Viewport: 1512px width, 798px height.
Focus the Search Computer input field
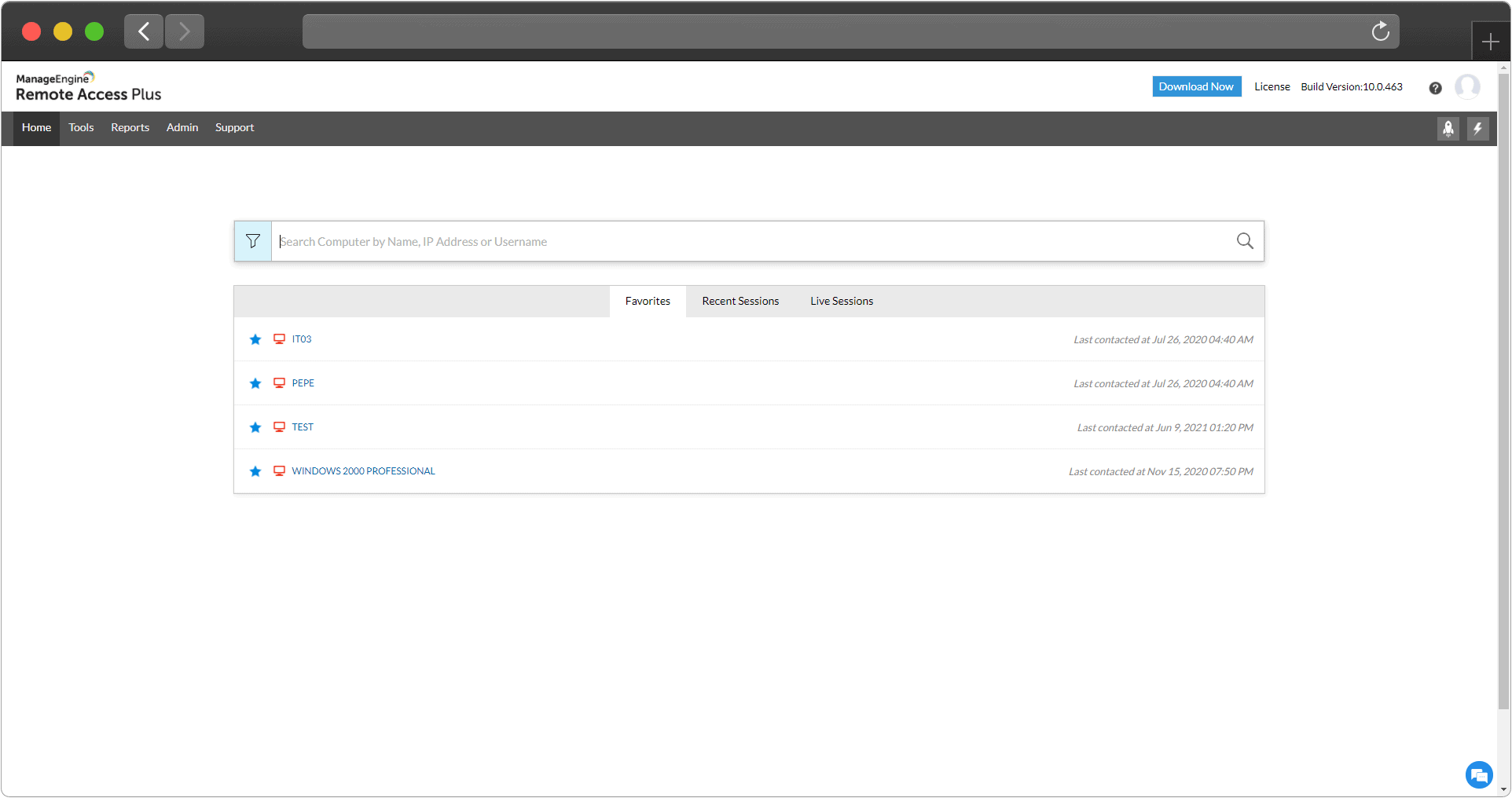click(x=753, y=241)
